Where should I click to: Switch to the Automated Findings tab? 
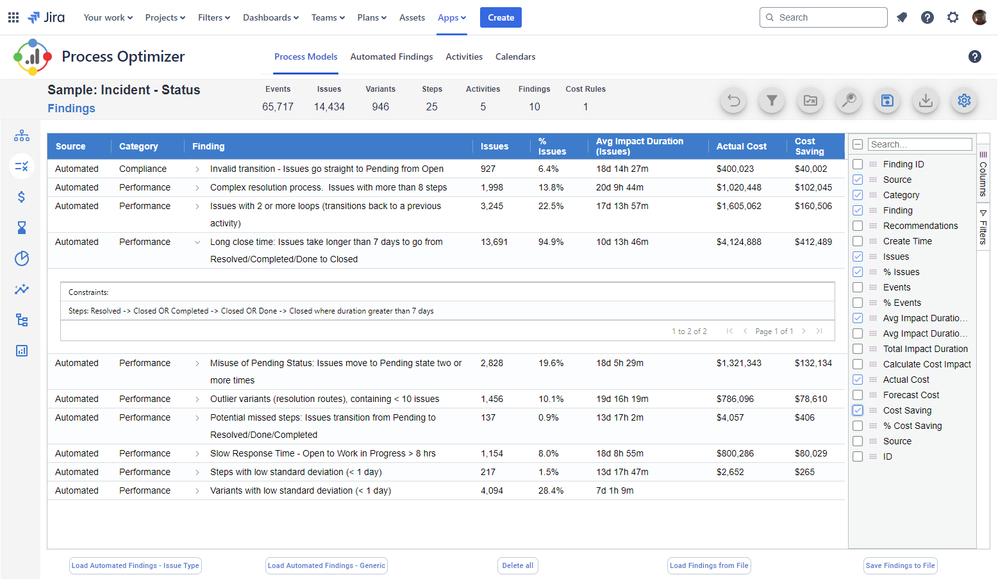point(391,57)
